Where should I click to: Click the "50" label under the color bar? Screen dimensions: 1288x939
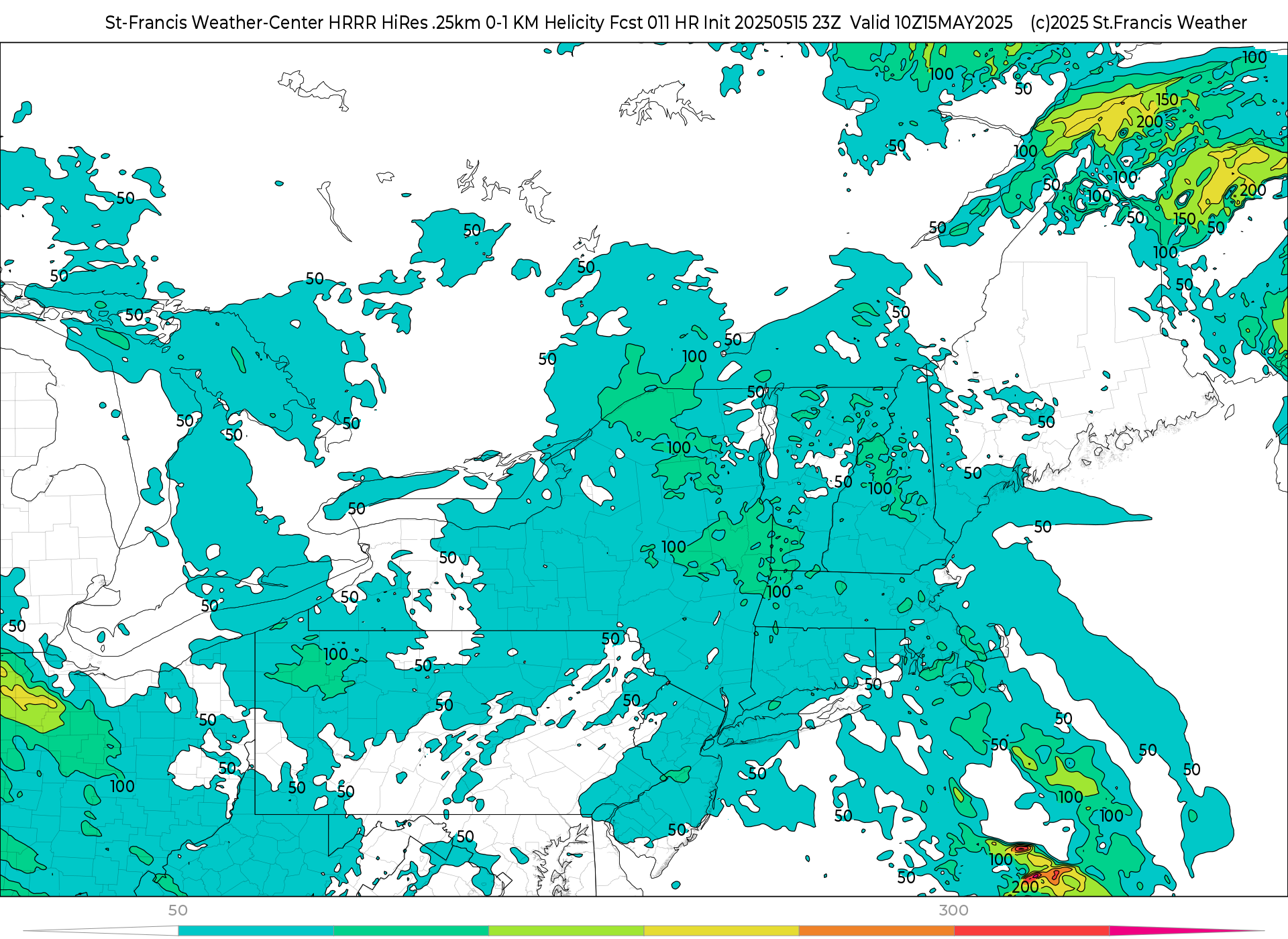178,910
